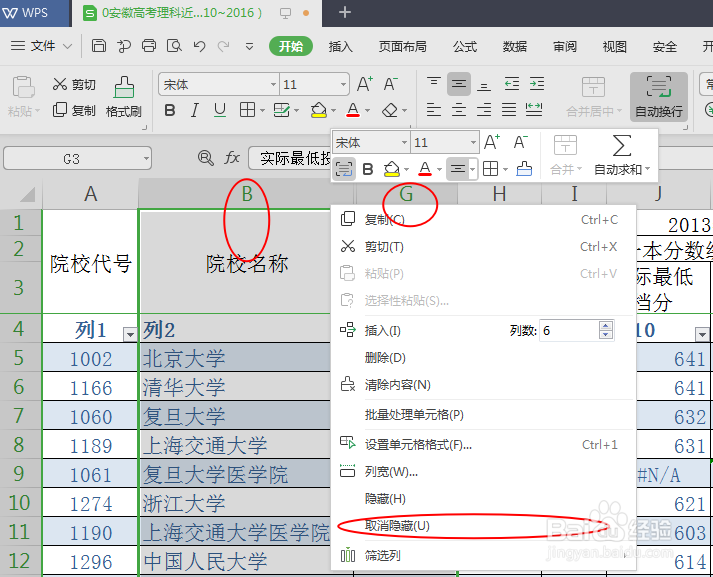The width and height of the screenshot is (713, 577).
Task: Open the 列1 filter dropdown arrow
Action: click(130, 335)
